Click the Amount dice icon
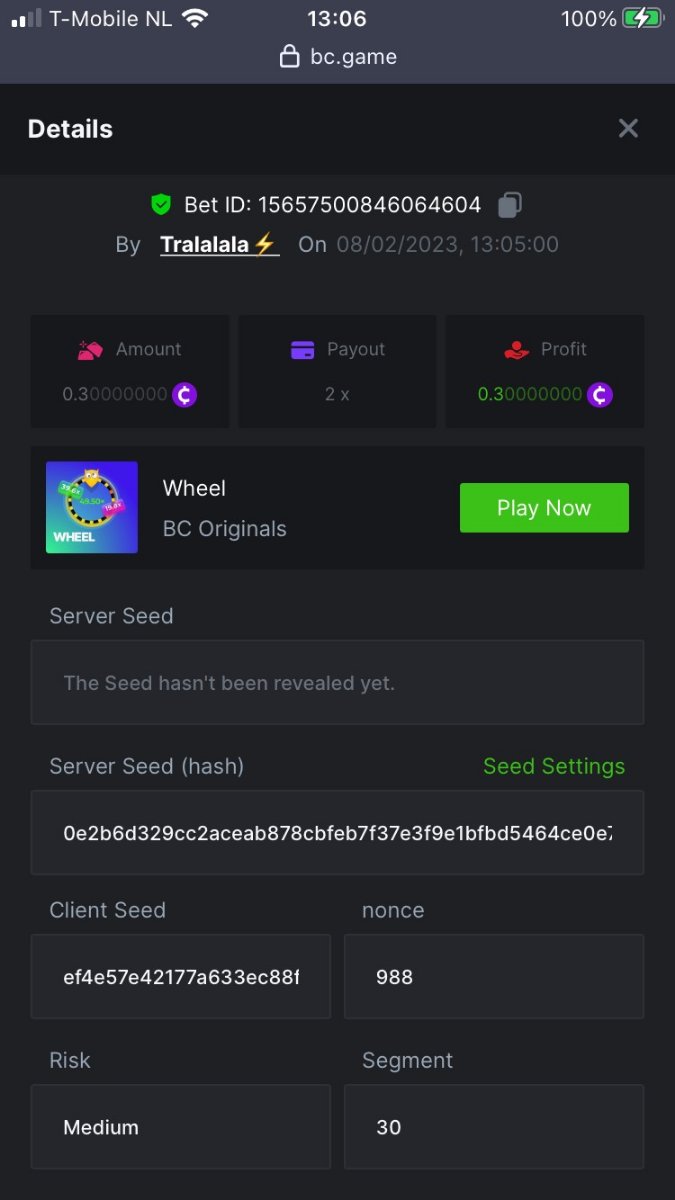 click(91, 350)
